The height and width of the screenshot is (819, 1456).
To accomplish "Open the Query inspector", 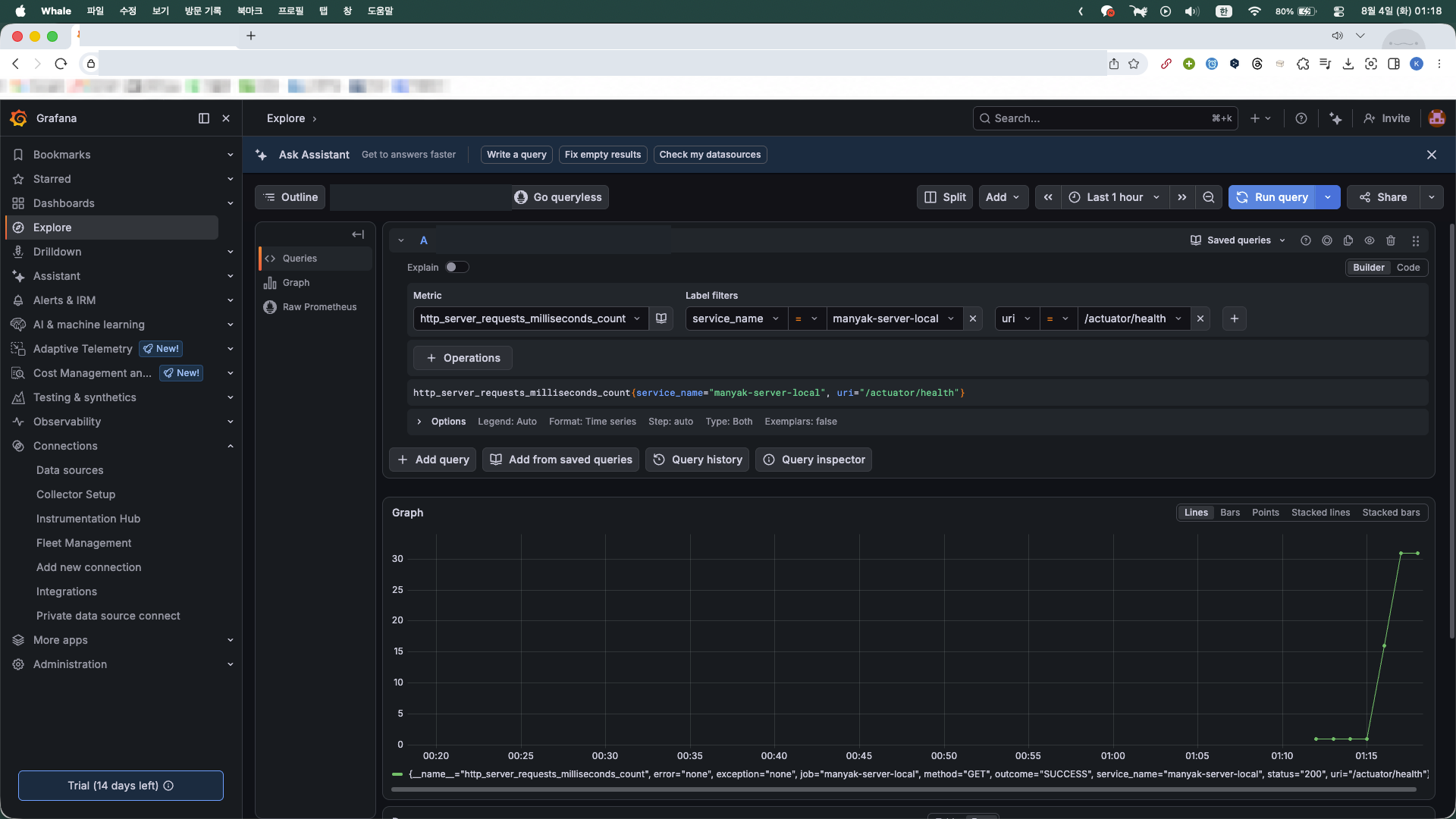I will coord(814,460).
